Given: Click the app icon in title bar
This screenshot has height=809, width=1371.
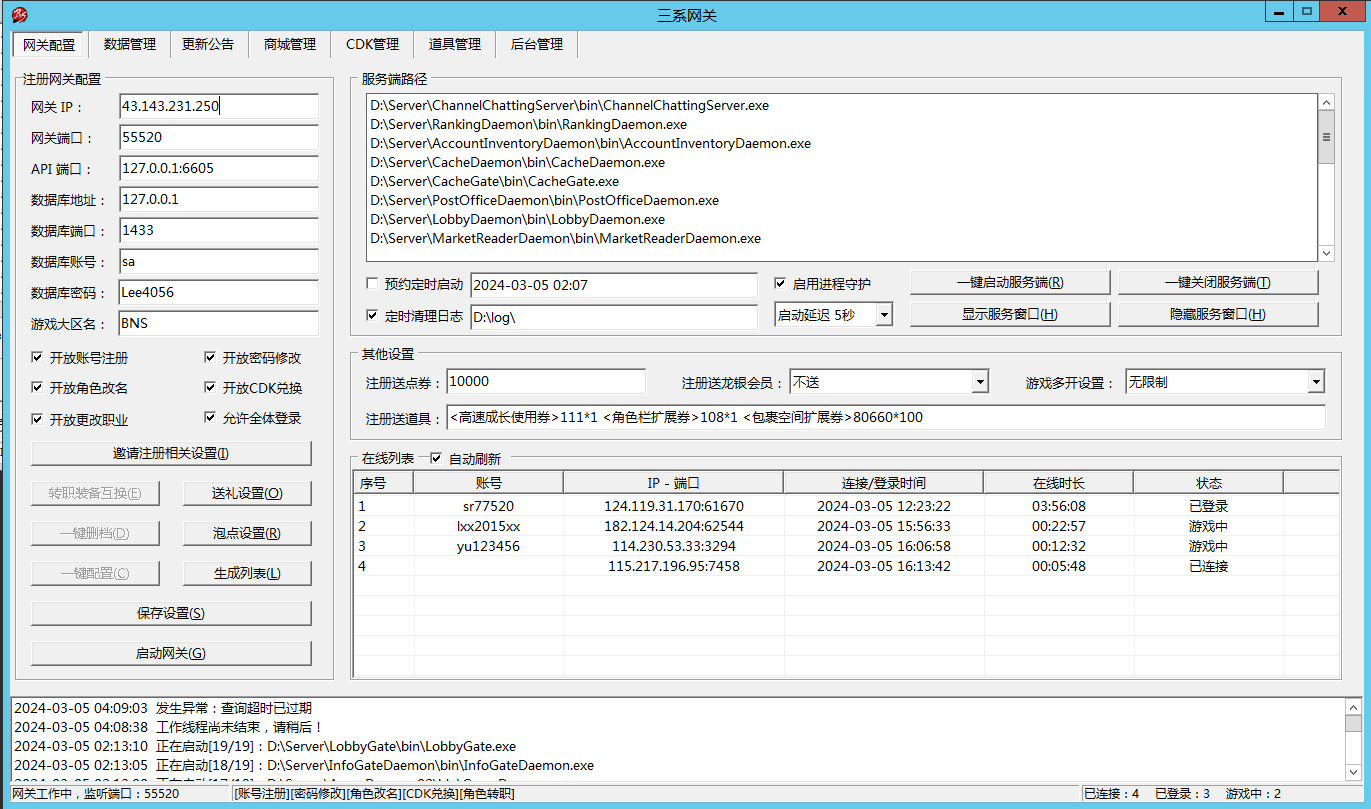Looking at the screenshot, I should (19, 14).
